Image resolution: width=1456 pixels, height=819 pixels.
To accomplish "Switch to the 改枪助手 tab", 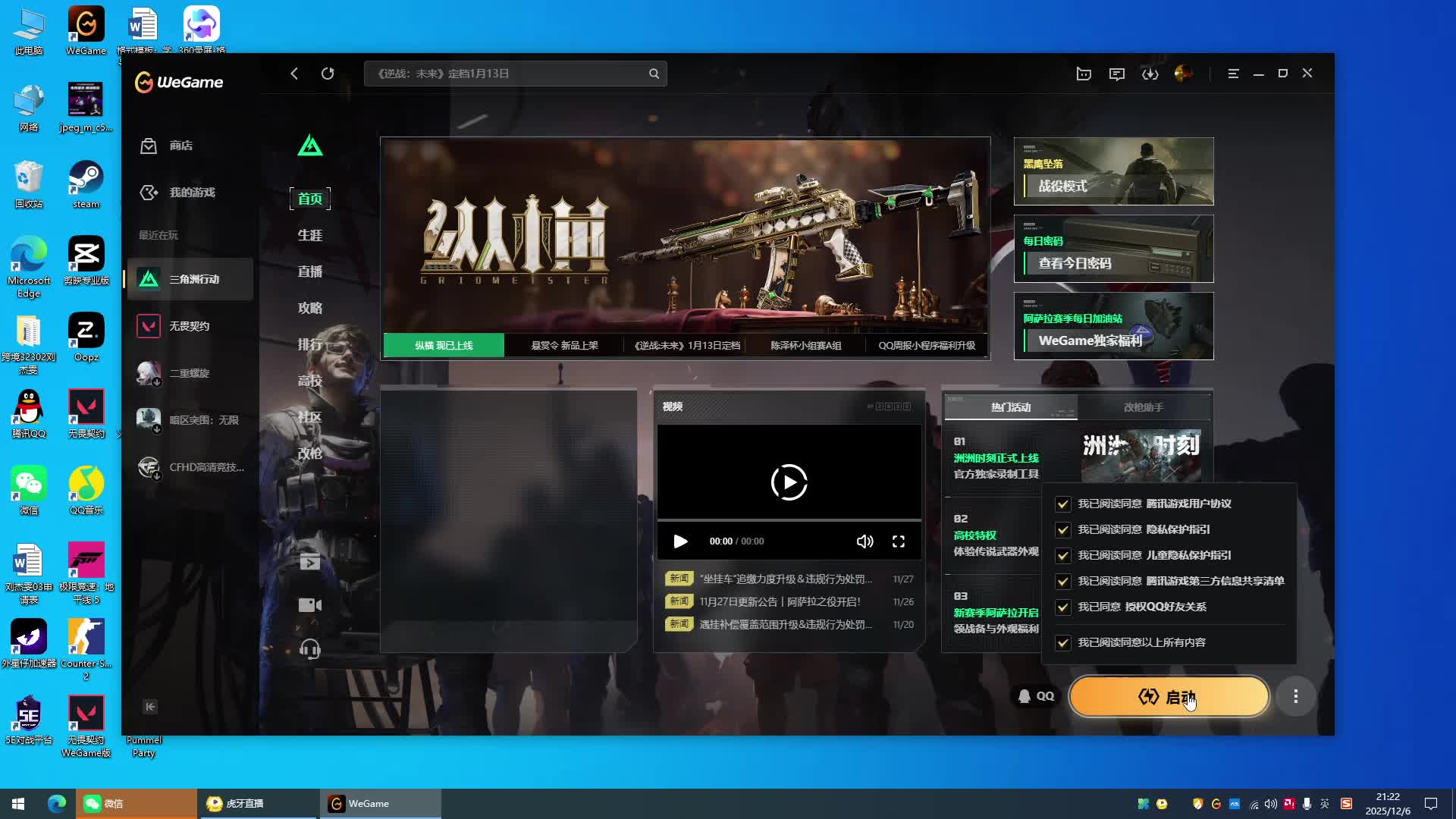I will click(x=1143, y=407).
